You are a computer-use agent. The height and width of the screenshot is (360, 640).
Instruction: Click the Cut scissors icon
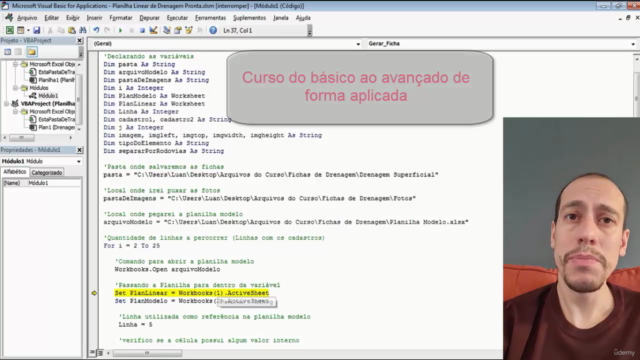(50, 30)
